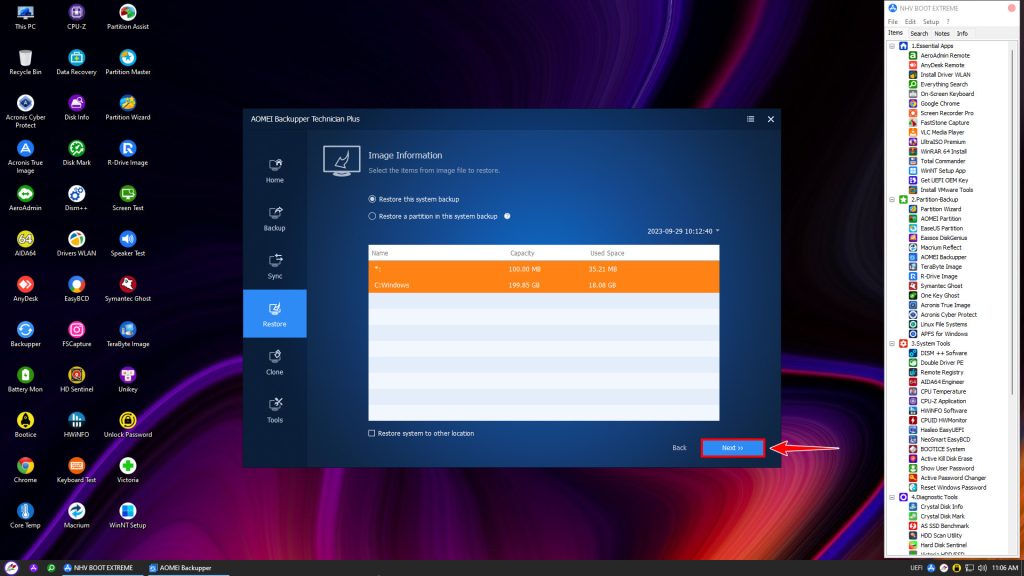
Task: Open AOMEI Backupper entry in NHV list
Action: [x=943, y=257]
